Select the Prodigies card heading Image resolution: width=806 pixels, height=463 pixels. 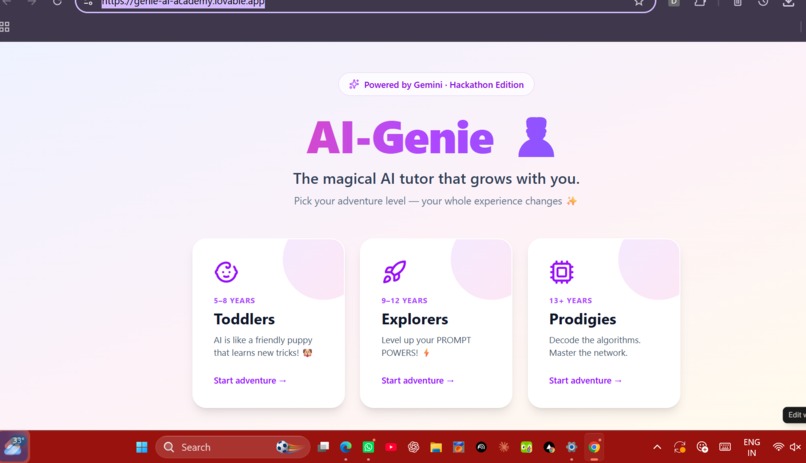pos(582,319)
